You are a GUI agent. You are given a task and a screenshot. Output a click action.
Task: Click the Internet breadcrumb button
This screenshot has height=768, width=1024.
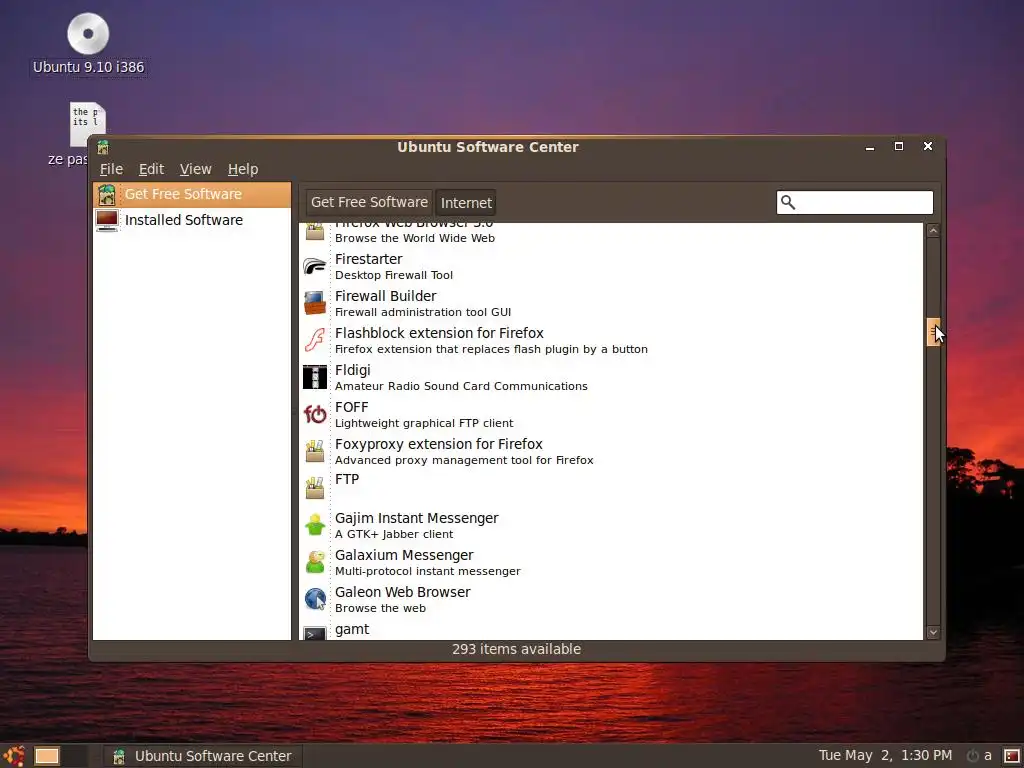click(x=466, y=203)
